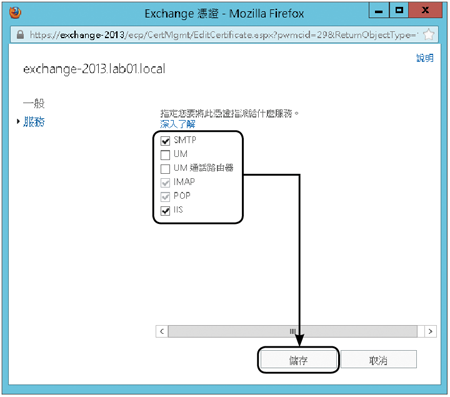Toggle the IMAP service checkbox
This screenshot has height=397, width=450.
165,183
